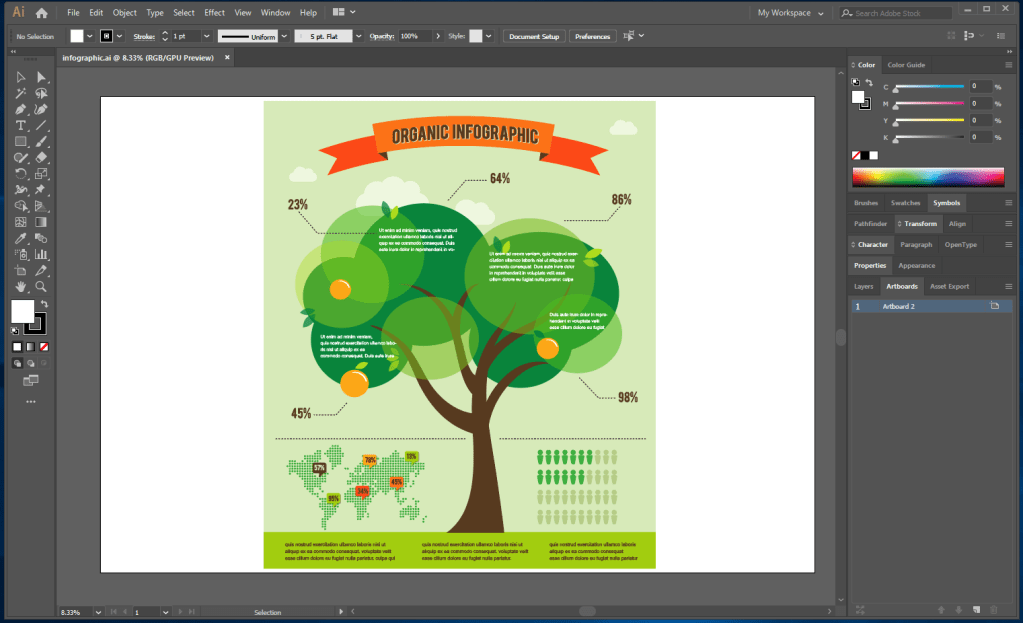Pick the Eyedropper tool
Screen dimensions: 1023x623
[20, 238]
